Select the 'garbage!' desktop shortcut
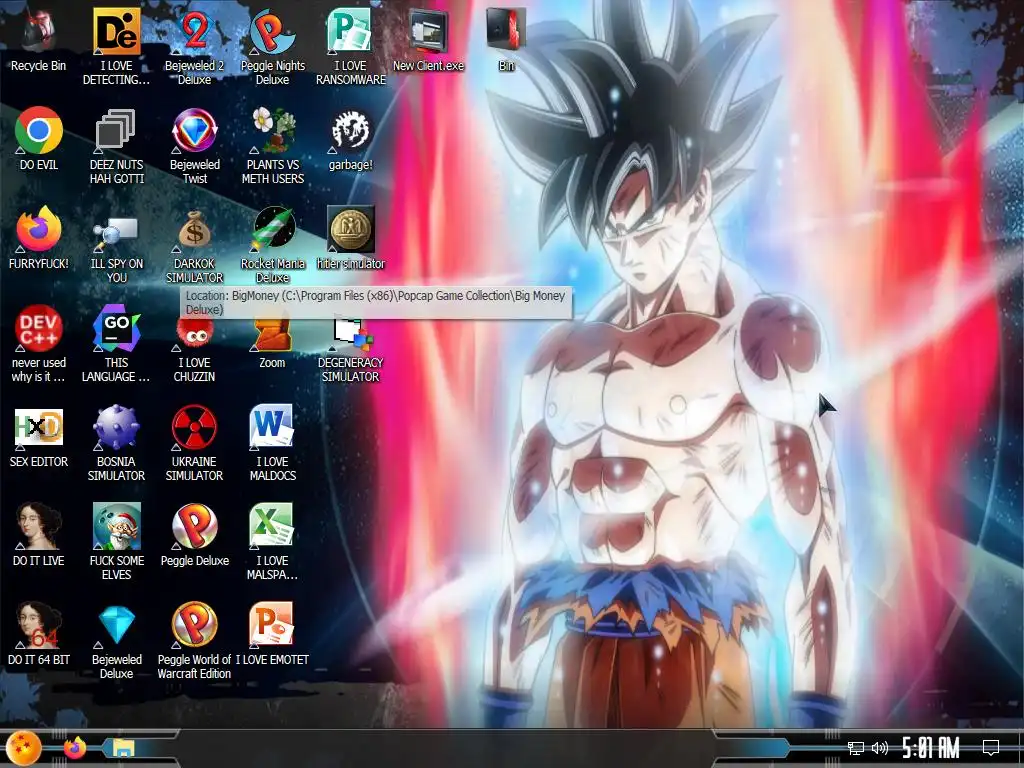 click(351, 138)
